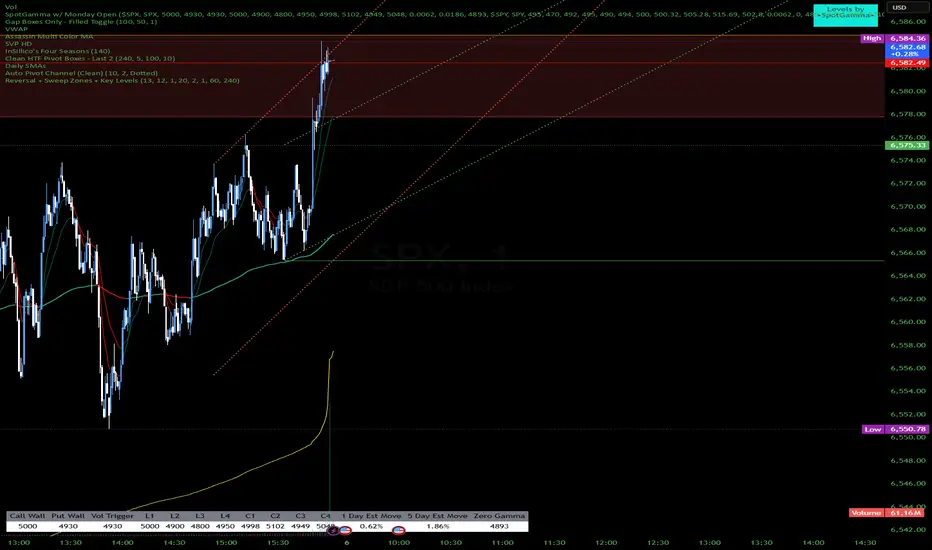Select the Gap Boxes Only indicator legend
932x550 pixels.
(81, 21)
